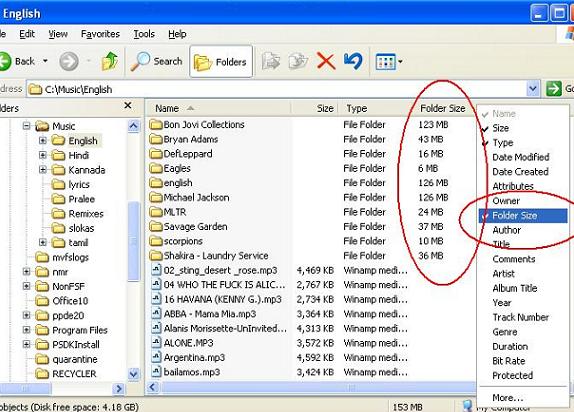This screenshot has height=412, width=574.
Task: Sort by the Folder Size column header
Action: 443,108
